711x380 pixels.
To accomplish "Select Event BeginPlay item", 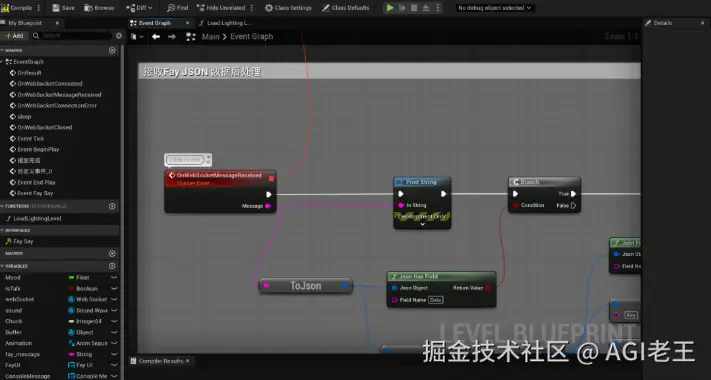I will coord(38,149).
